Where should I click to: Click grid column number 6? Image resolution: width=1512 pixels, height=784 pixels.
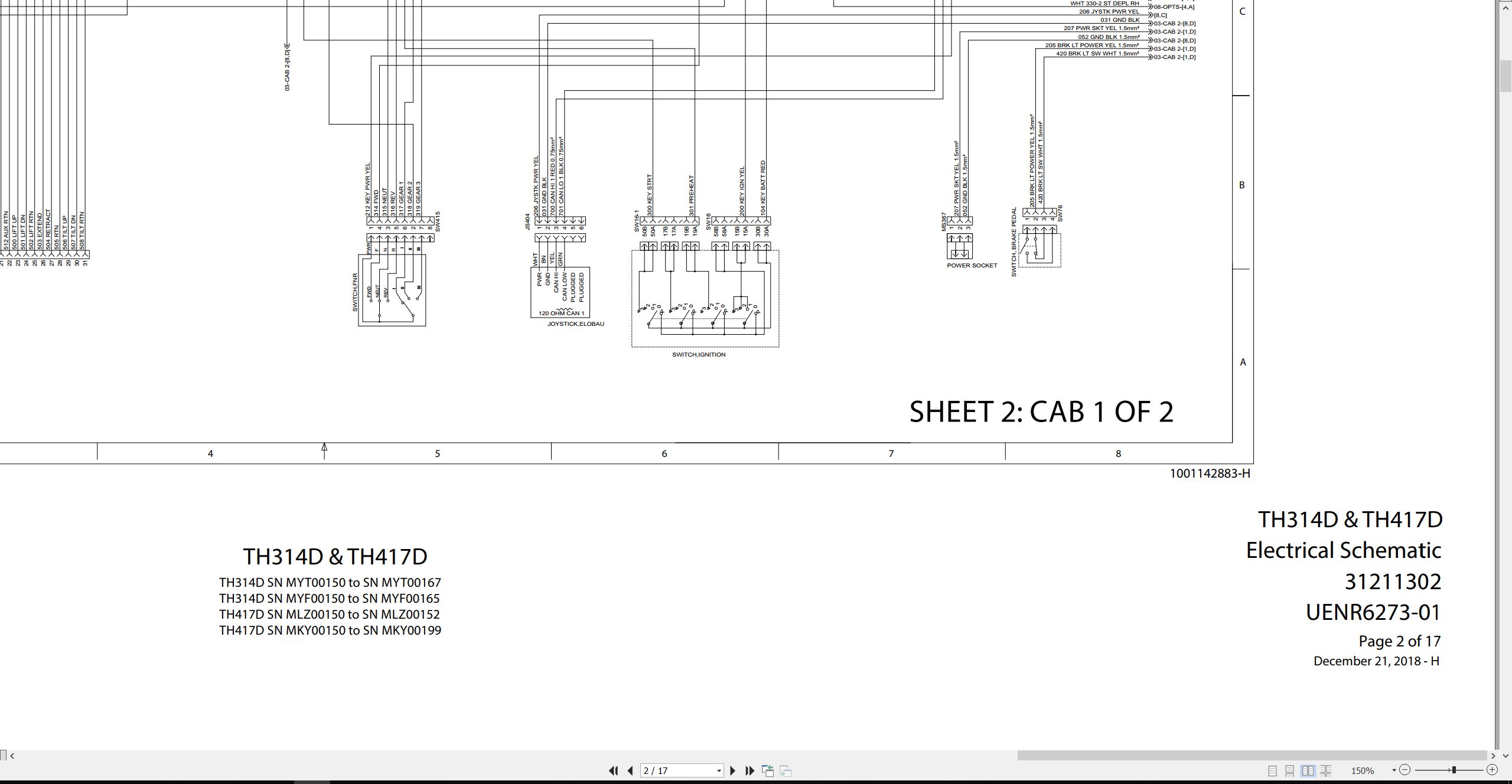tap(664, 453)
